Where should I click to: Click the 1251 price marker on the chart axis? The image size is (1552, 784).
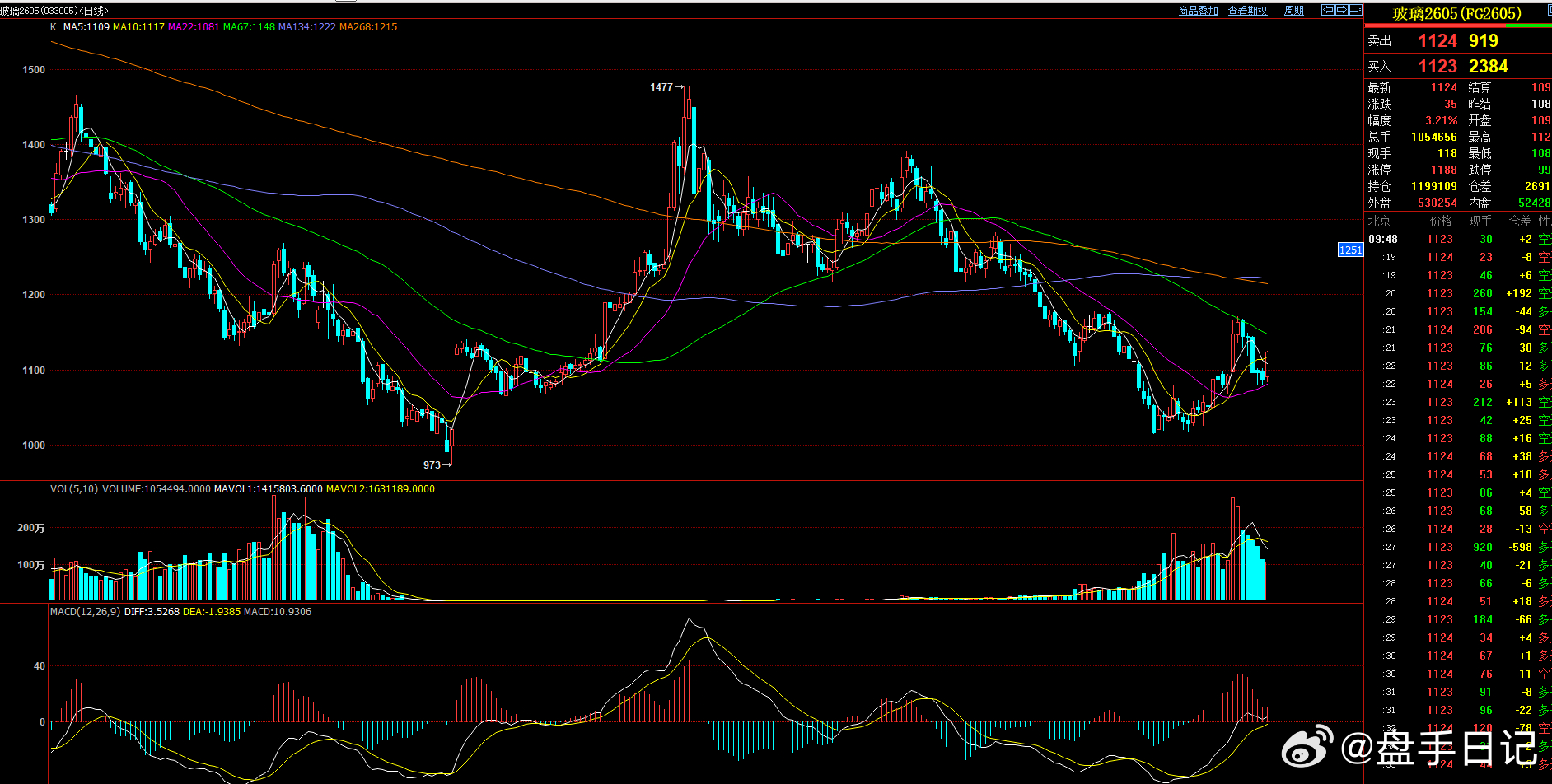coord(1350,250)
